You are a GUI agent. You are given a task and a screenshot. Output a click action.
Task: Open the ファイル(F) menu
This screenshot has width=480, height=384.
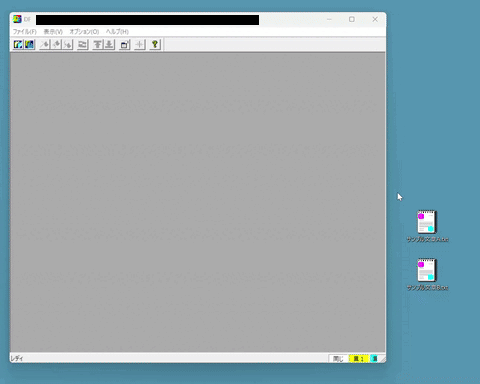[x=24, y=32]
